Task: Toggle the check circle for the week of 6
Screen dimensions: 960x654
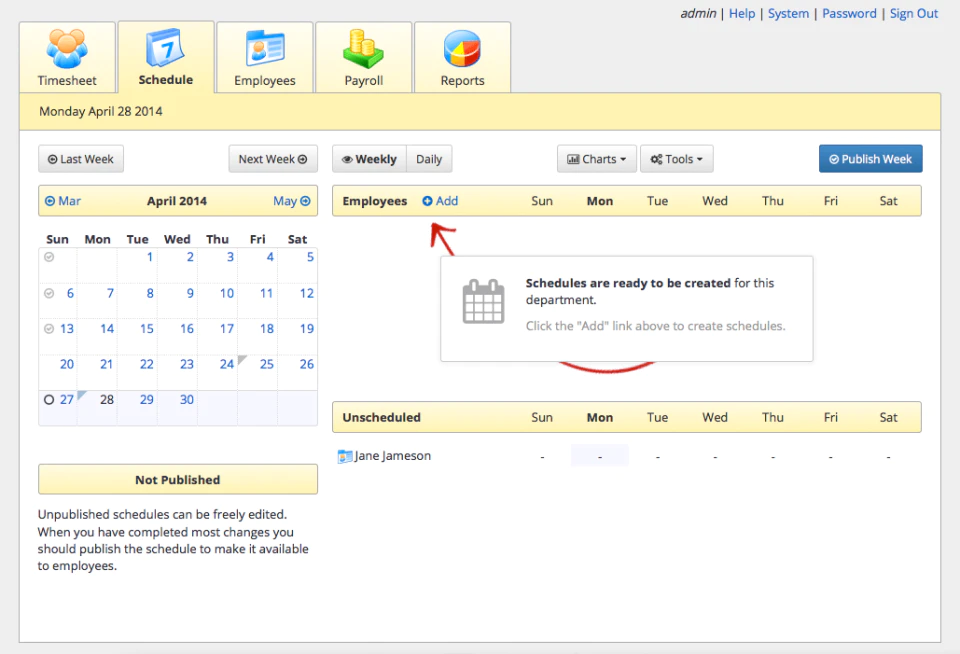Action: pyautogui.click(x=49, y=293)
